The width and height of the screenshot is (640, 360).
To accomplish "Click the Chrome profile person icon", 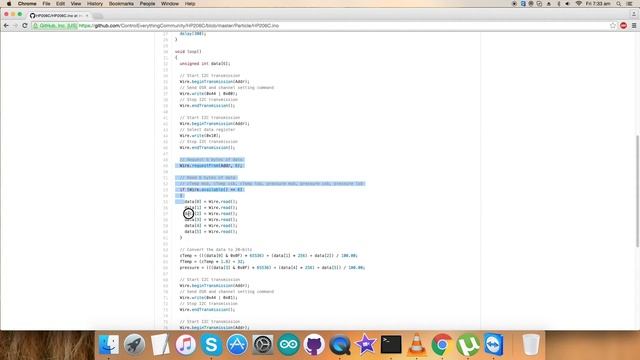I will pos(633,14).
